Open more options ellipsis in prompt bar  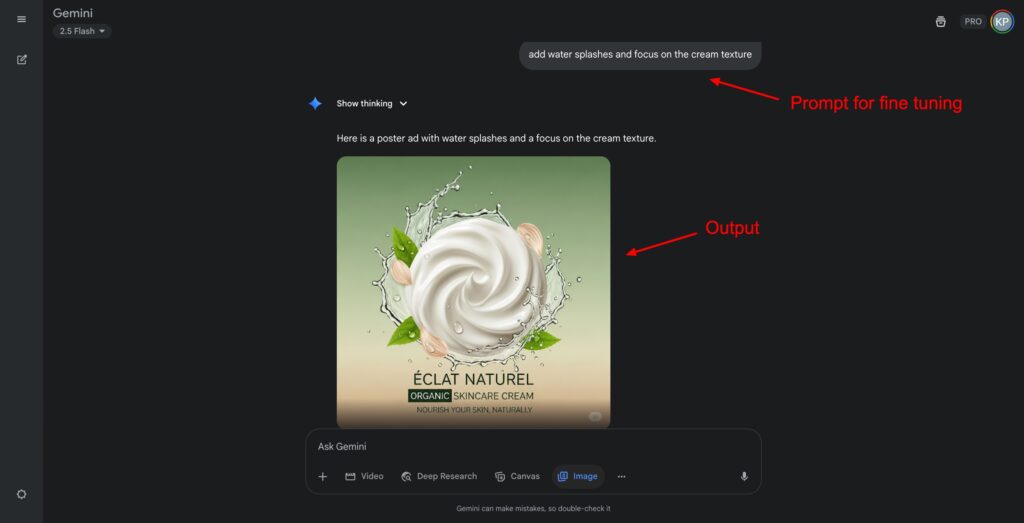[x=622, y=477]
